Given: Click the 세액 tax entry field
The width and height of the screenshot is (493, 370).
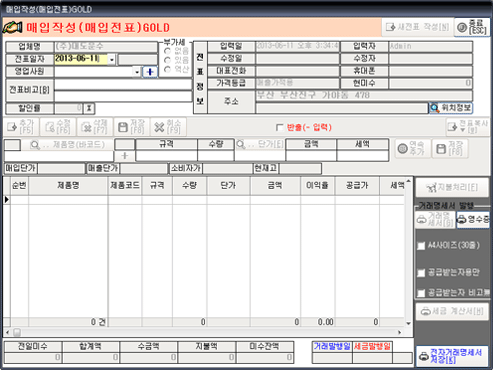Looking at the screenshot, I should 362,156.
